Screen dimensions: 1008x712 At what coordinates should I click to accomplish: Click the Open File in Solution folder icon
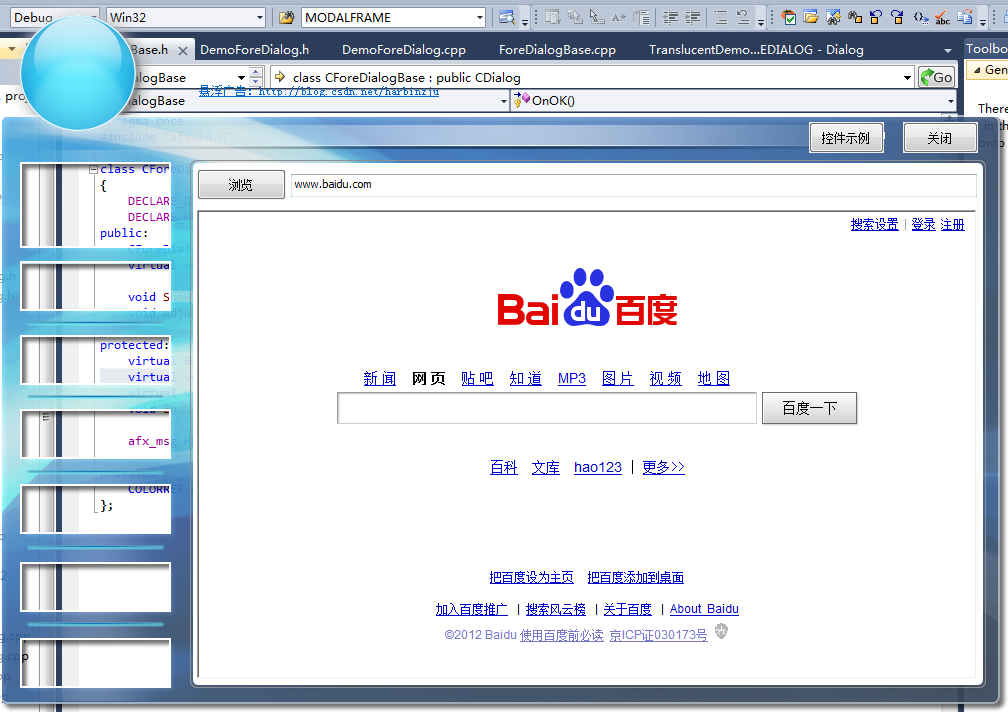(811, 18)
